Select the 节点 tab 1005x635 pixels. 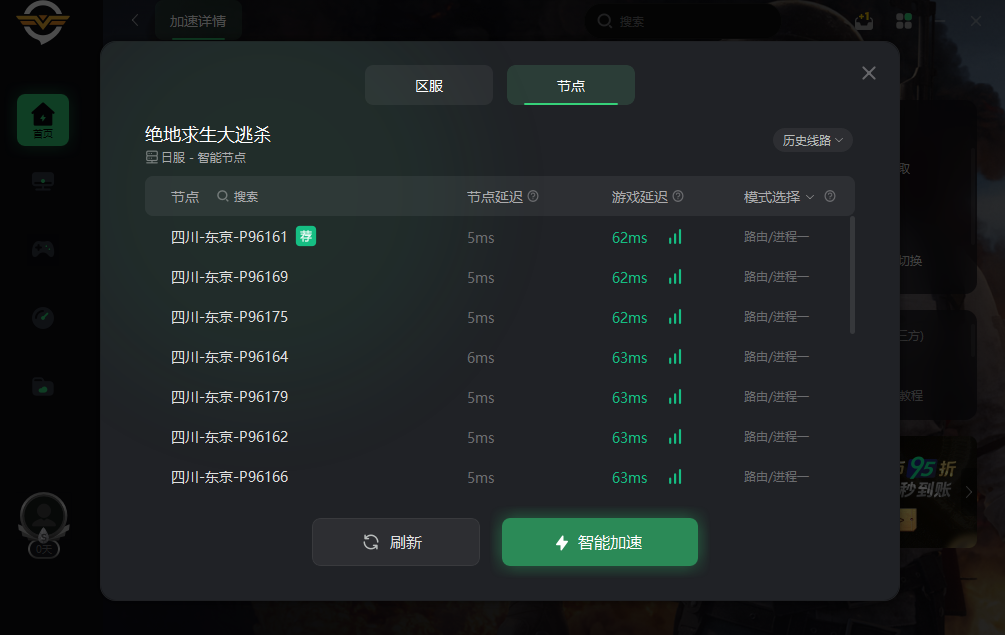coord(571,86)
